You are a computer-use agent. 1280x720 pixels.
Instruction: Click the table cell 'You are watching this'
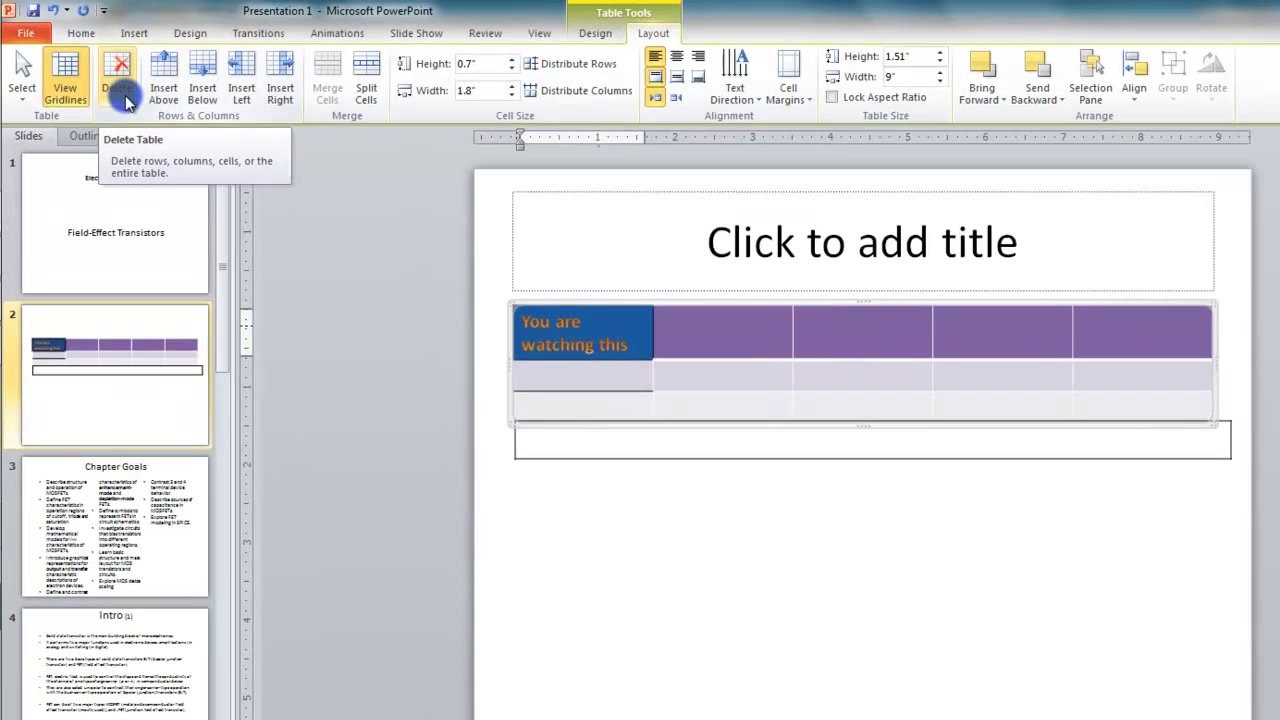coord(583,333)
